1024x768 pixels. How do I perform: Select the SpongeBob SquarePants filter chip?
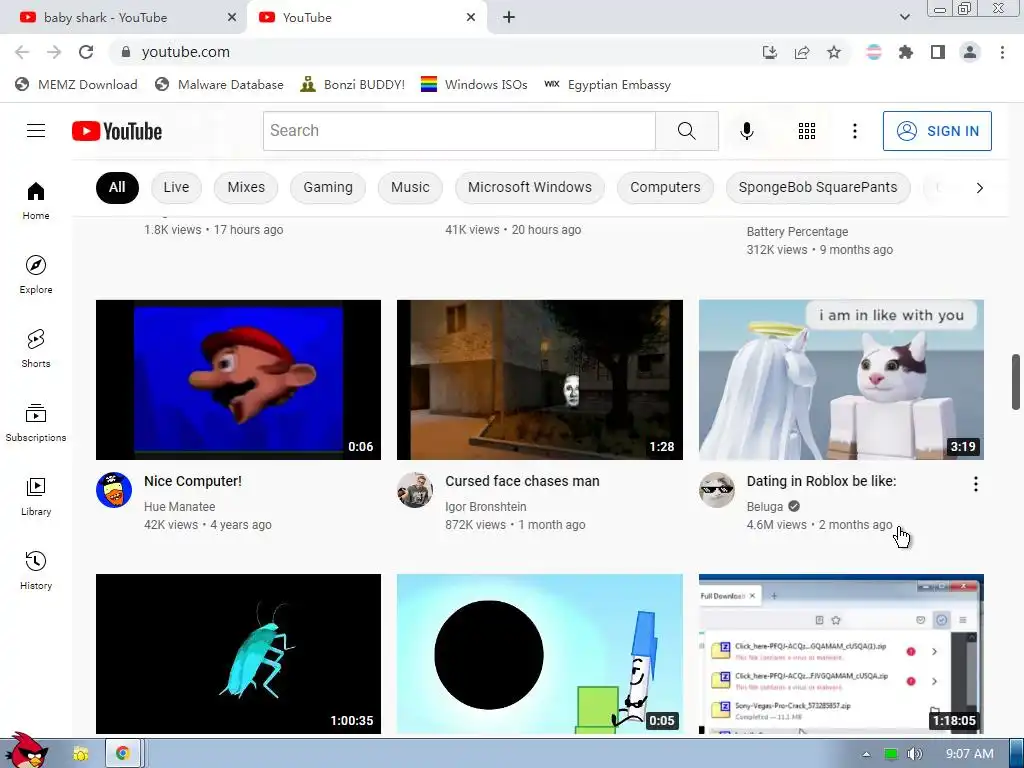pyautogui.click(x=818, y=187)
